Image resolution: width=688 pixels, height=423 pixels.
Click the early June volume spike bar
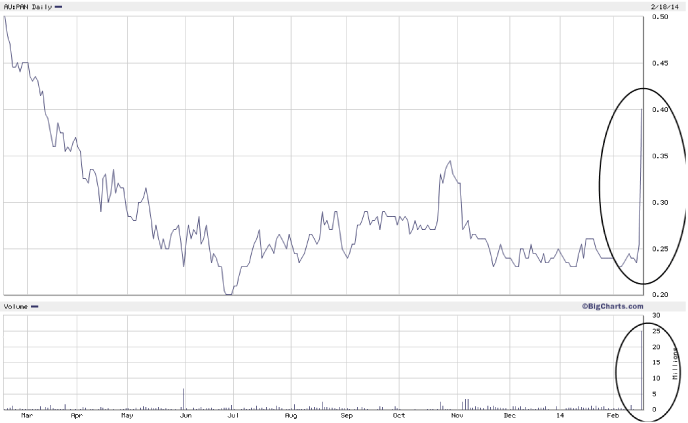pos(184,399)
